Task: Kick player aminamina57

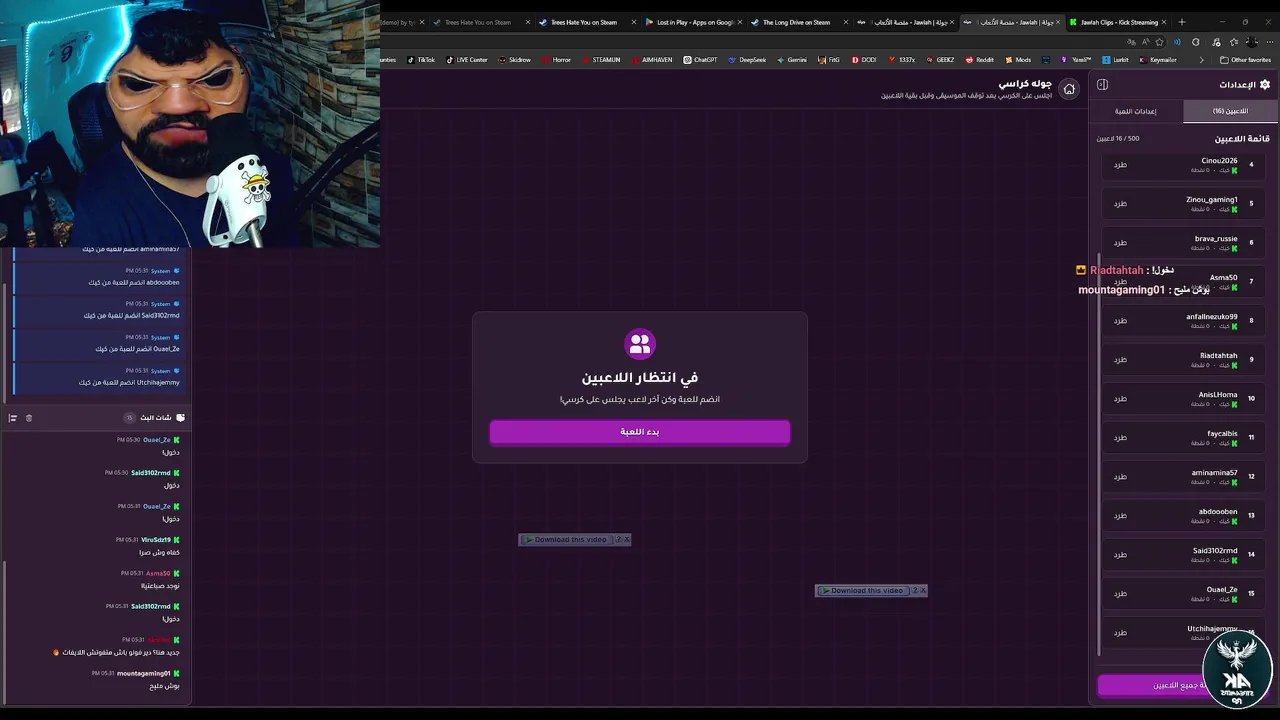Action: click(1120, 477)
